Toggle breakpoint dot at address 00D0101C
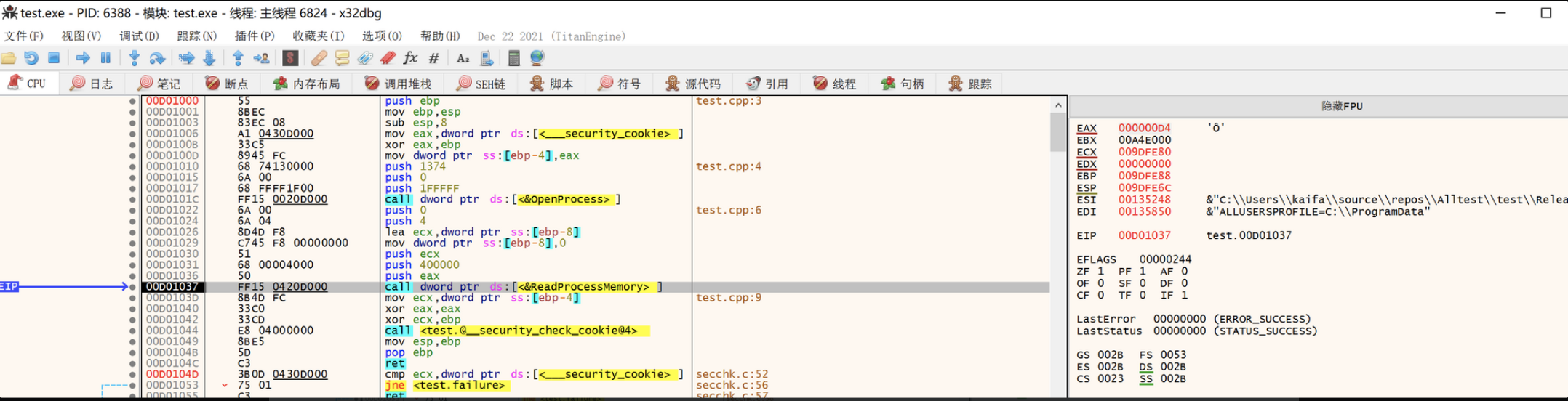Viewport: 1568px width, 401px height. [x=132, y=200]
